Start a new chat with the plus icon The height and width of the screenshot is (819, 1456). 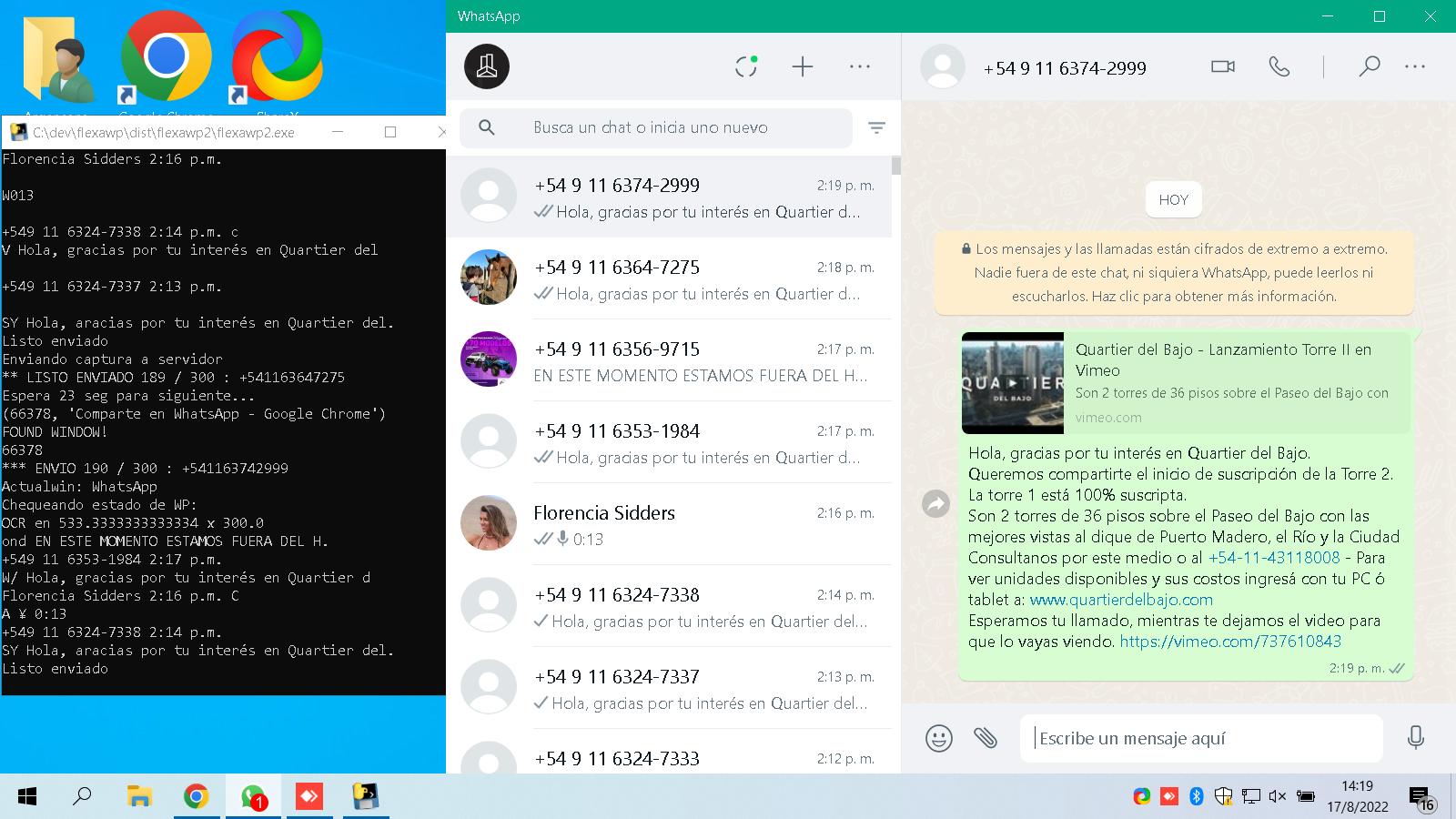pos(802,66)
